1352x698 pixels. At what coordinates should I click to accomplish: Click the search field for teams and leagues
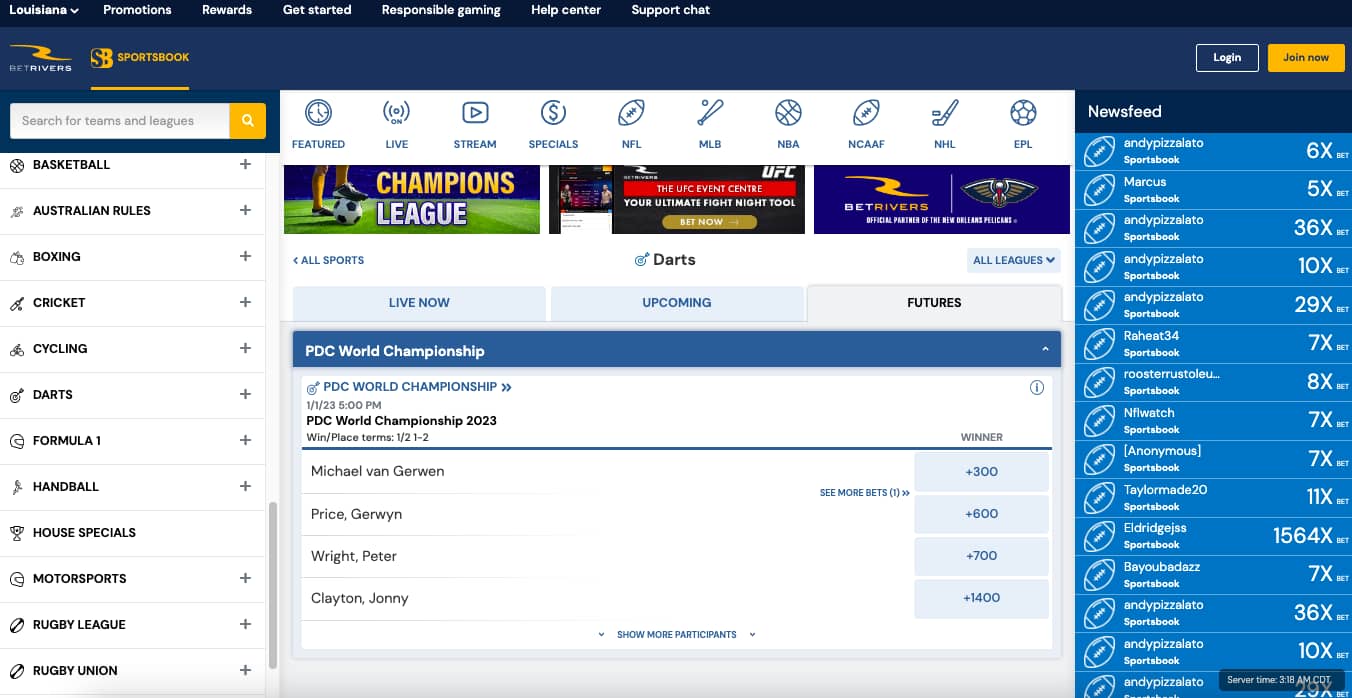[x=115, y=119]
